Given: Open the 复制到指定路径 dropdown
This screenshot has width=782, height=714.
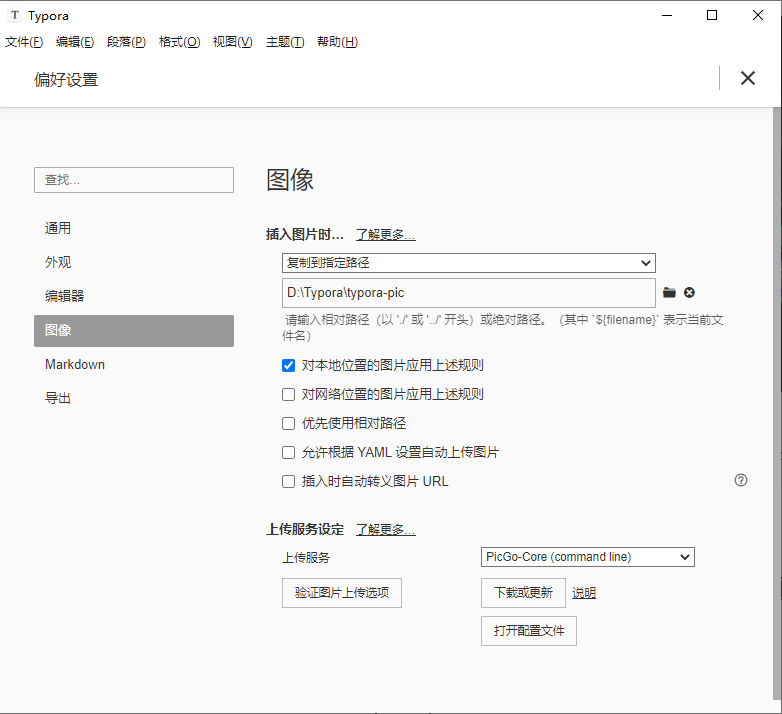Looking at the screenshot, I should coord(469,263).
